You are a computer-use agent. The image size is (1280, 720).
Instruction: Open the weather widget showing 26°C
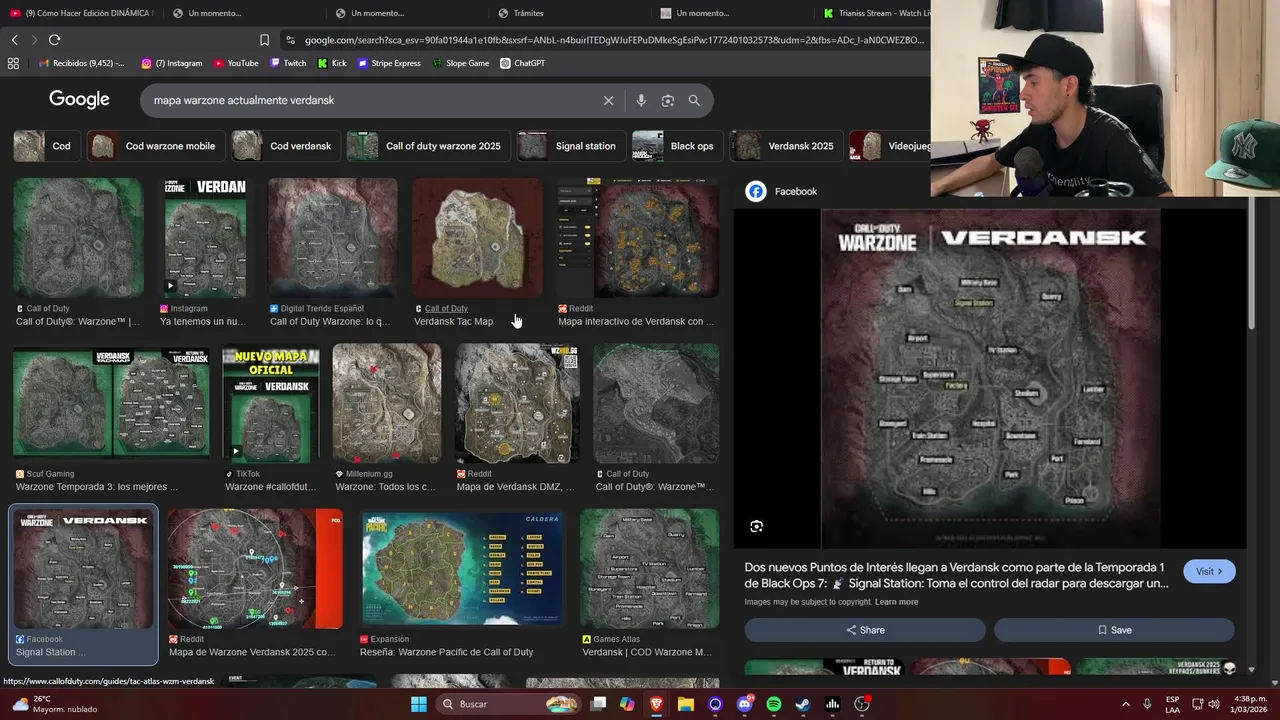(55, 704)
